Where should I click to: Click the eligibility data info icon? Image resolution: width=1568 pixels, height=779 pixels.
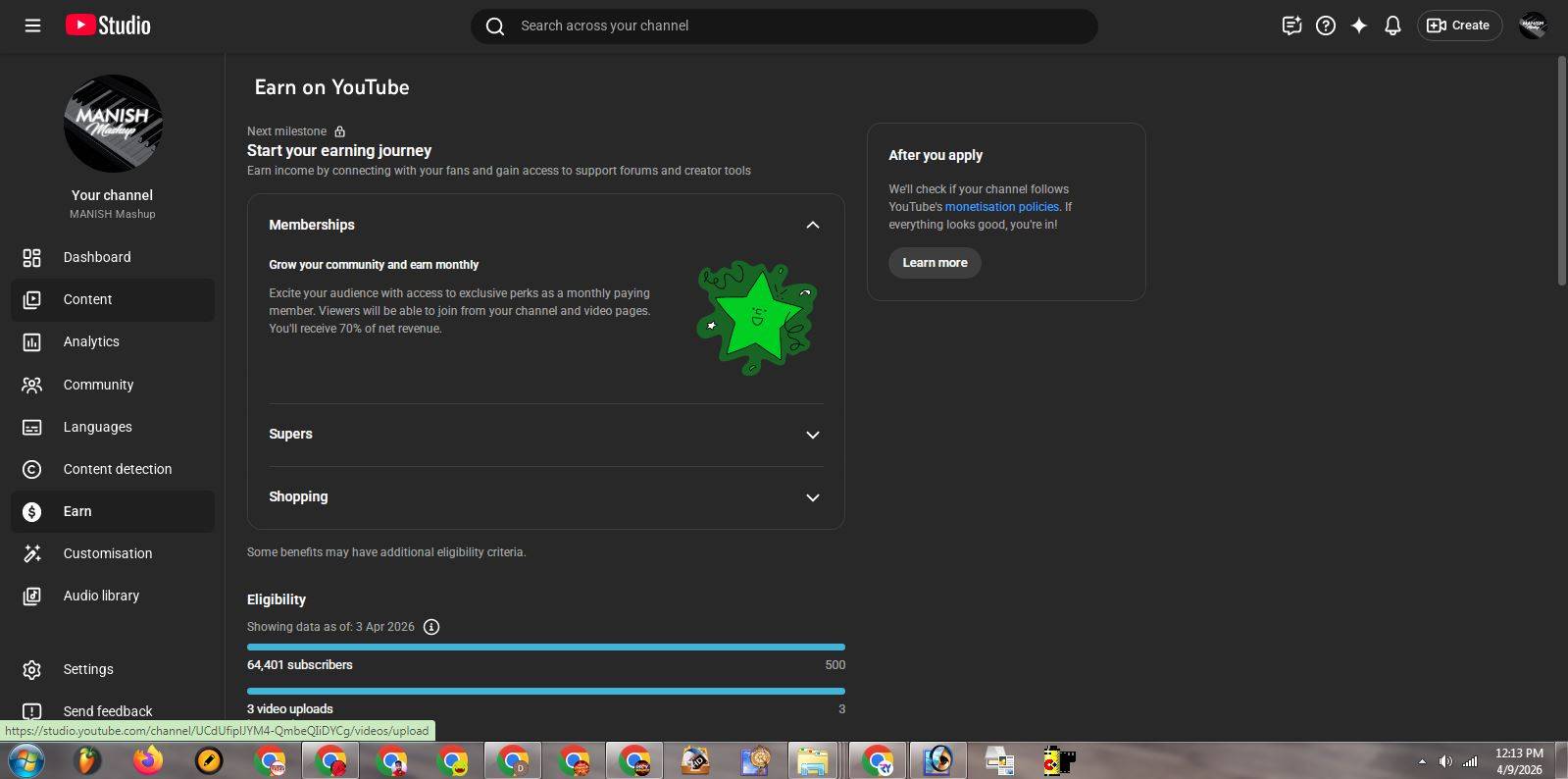(x=430, y=627)
